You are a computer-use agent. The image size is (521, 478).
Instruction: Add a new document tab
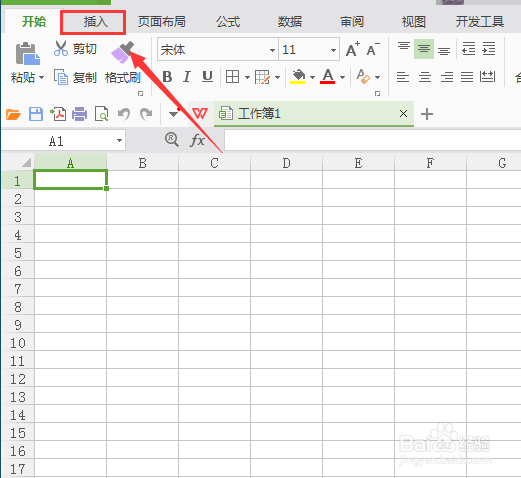pos(427,114)
